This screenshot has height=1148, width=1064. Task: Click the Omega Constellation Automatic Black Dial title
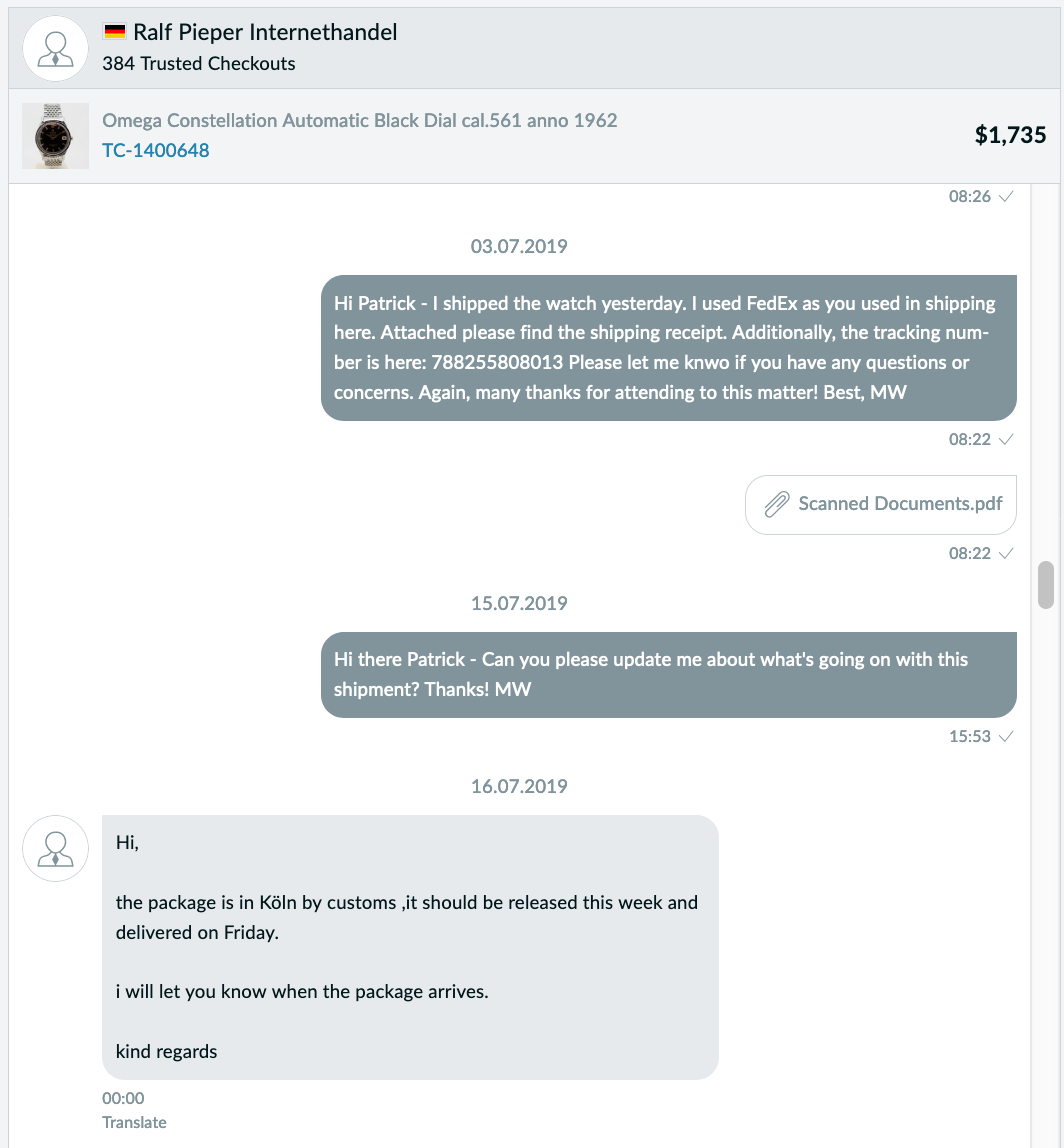click(x=360, y=120)
